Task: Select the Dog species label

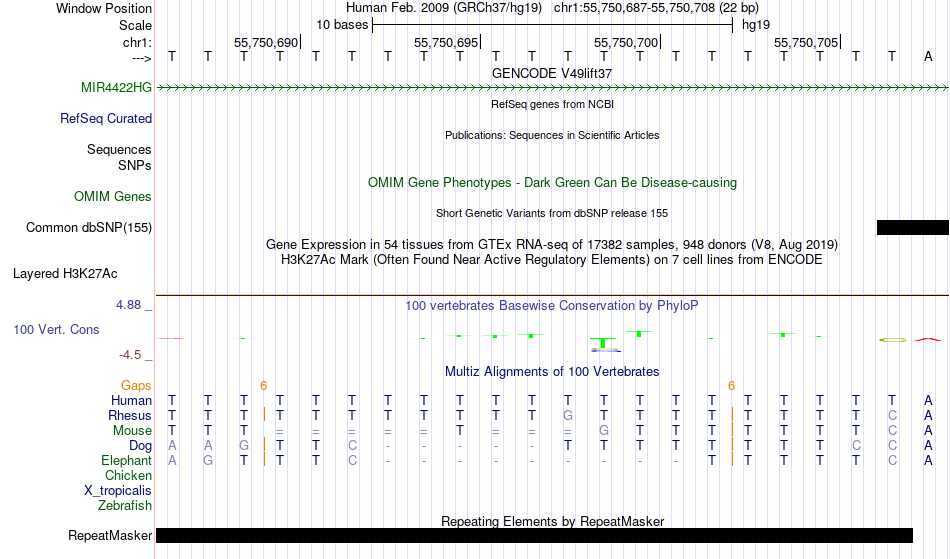Action: pyautogui.click(x=140, y=445)
